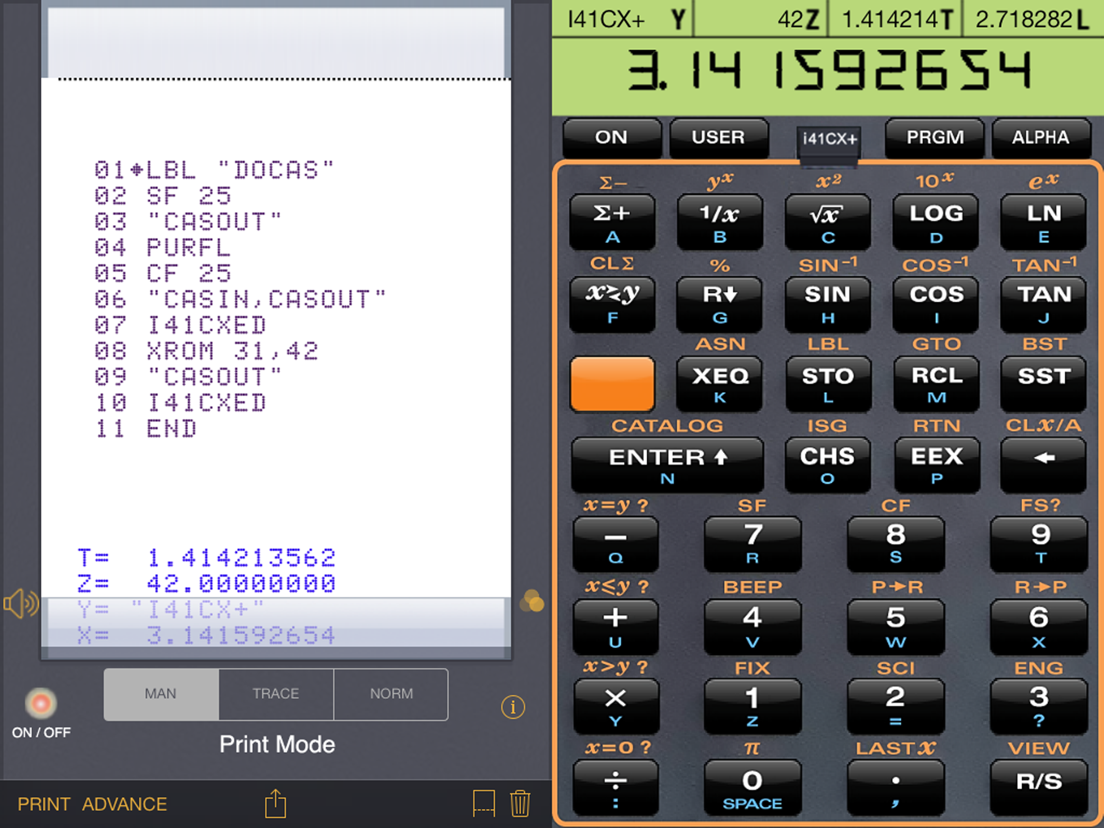Tap the printer ON / OFF power light
Viewport: 1104px width, 828px height.
tap(41, 703)
